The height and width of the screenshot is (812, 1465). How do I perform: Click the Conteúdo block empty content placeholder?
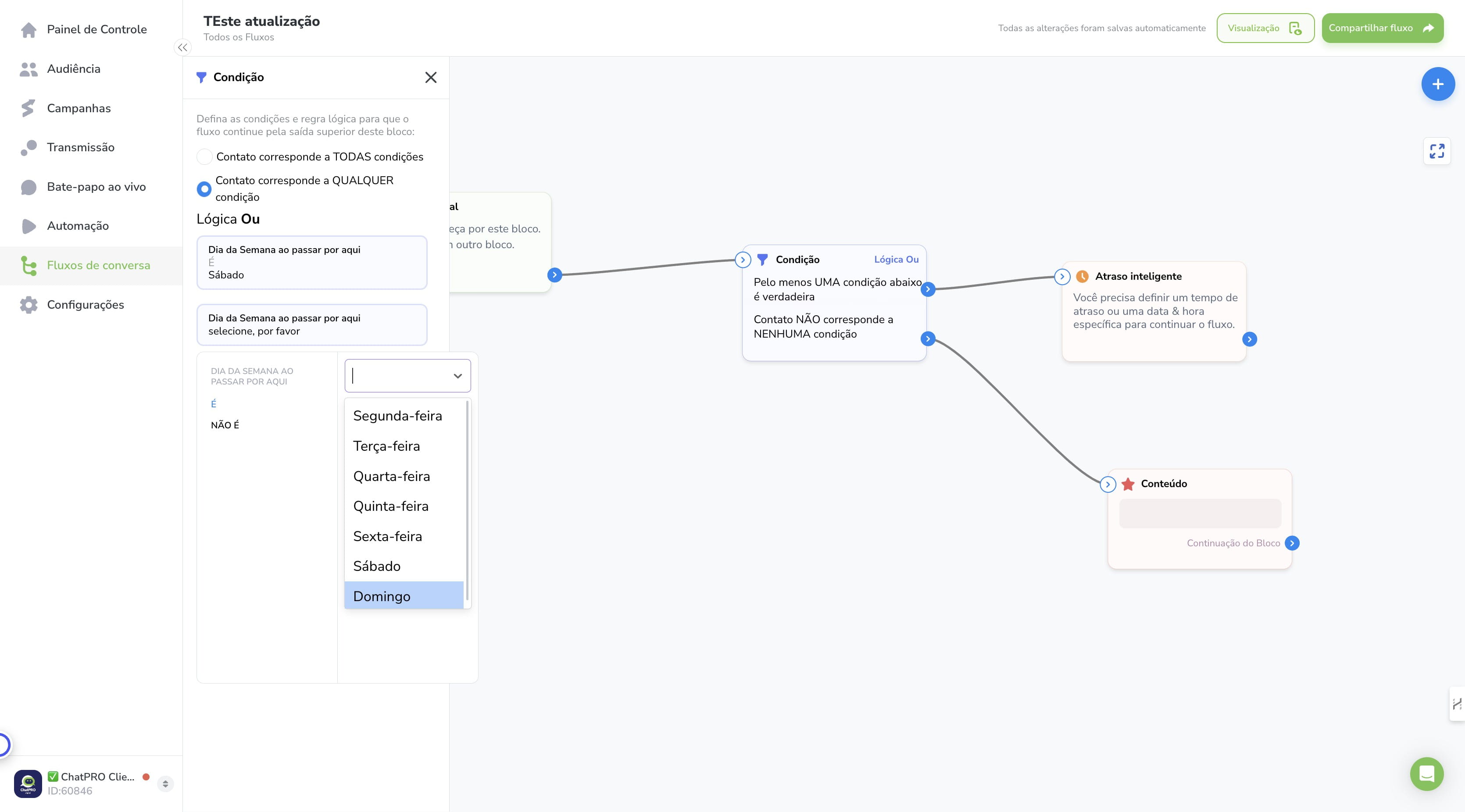[1200, 513]
